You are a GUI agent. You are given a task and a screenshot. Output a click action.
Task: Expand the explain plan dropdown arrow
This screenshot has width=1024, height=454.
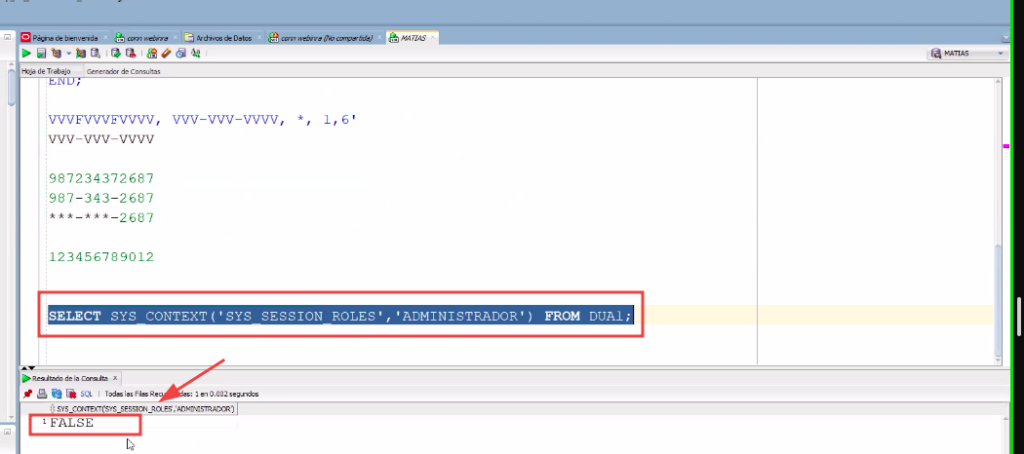[69, 53]
